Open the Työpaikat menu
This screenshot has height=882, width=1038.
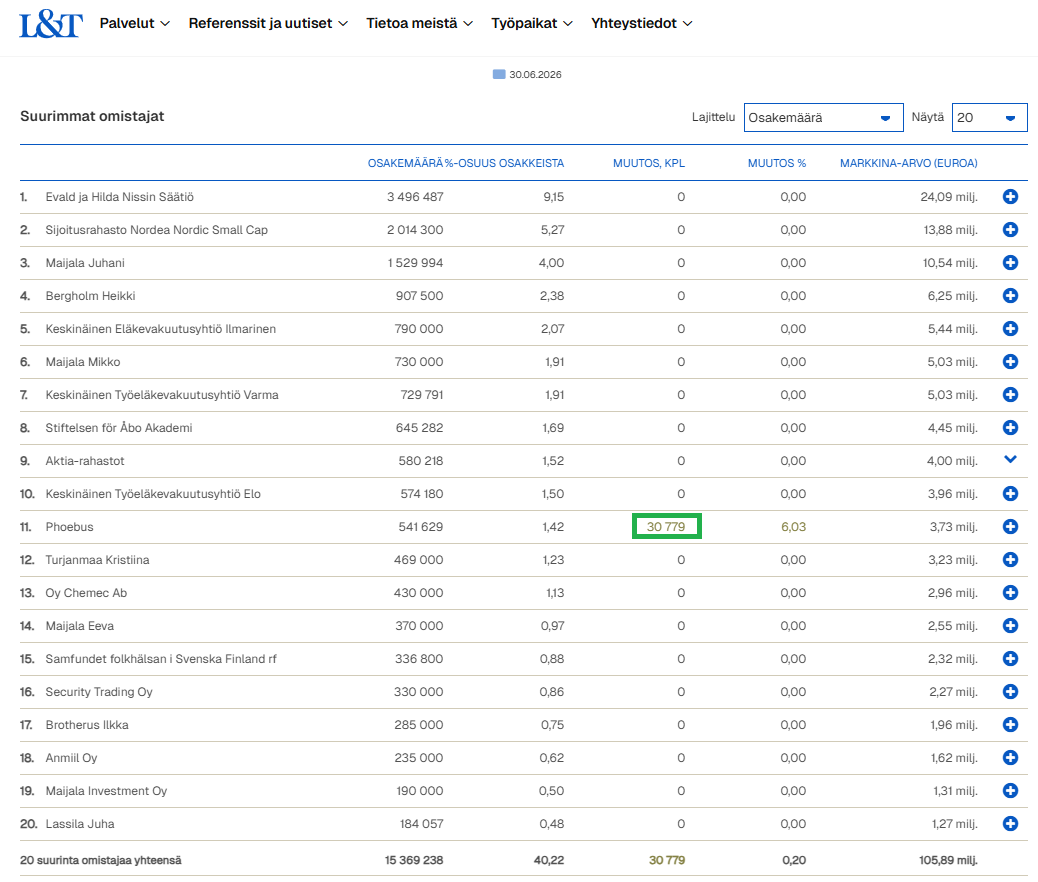click(x=532, y=23)
